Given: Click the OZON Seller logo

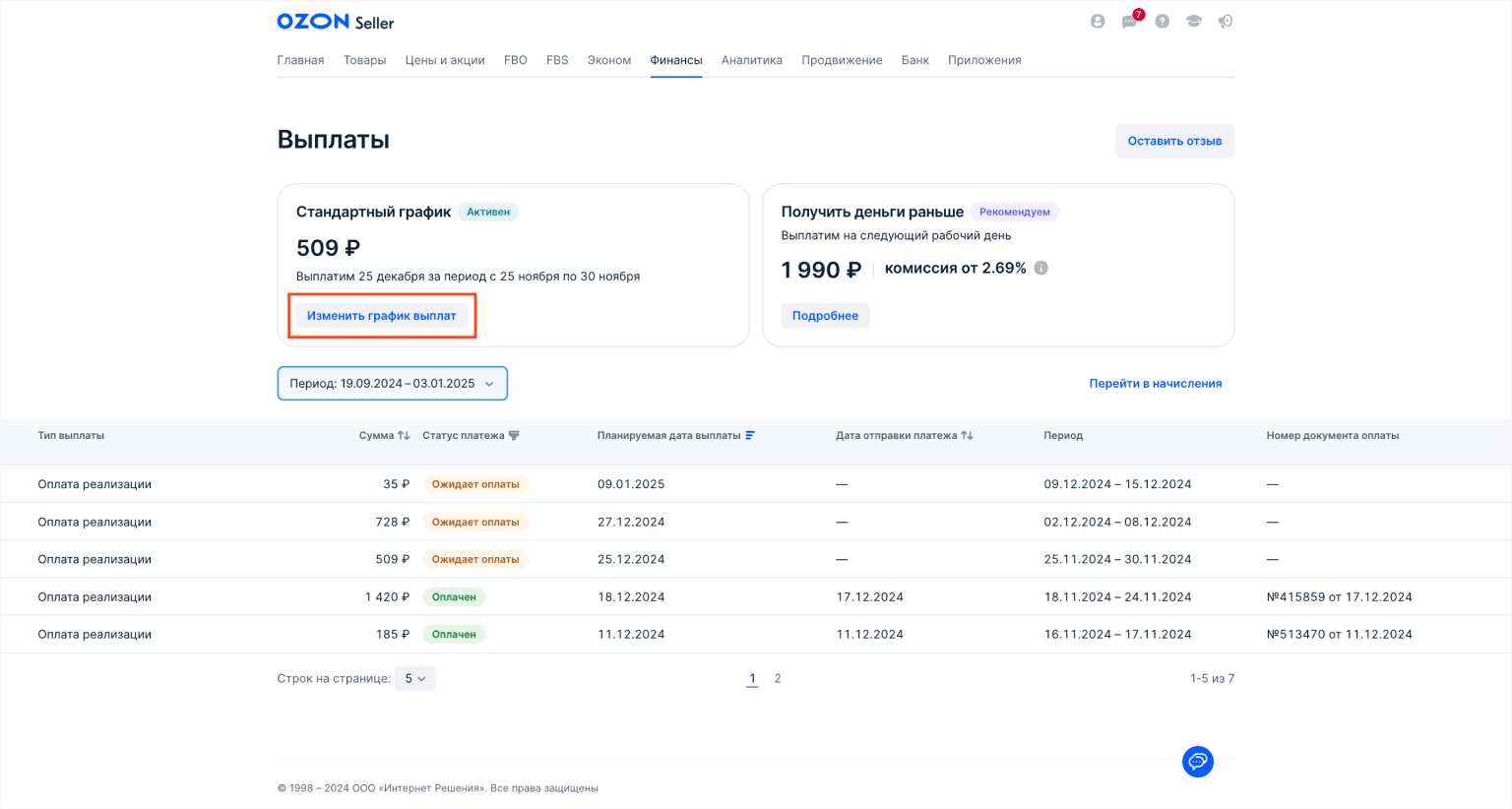Looking at the screenshot, I should click(335, 22).
